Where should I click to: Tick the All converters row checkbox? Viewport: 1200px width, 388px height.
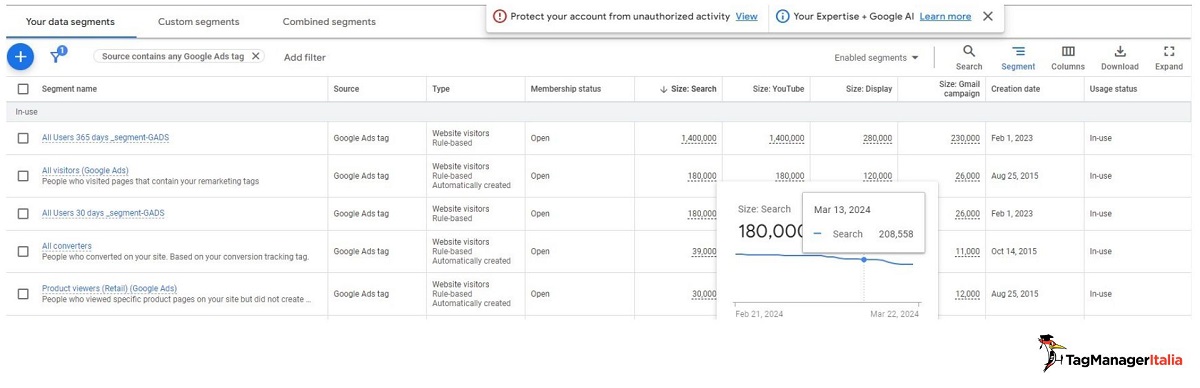pos(23,252)
